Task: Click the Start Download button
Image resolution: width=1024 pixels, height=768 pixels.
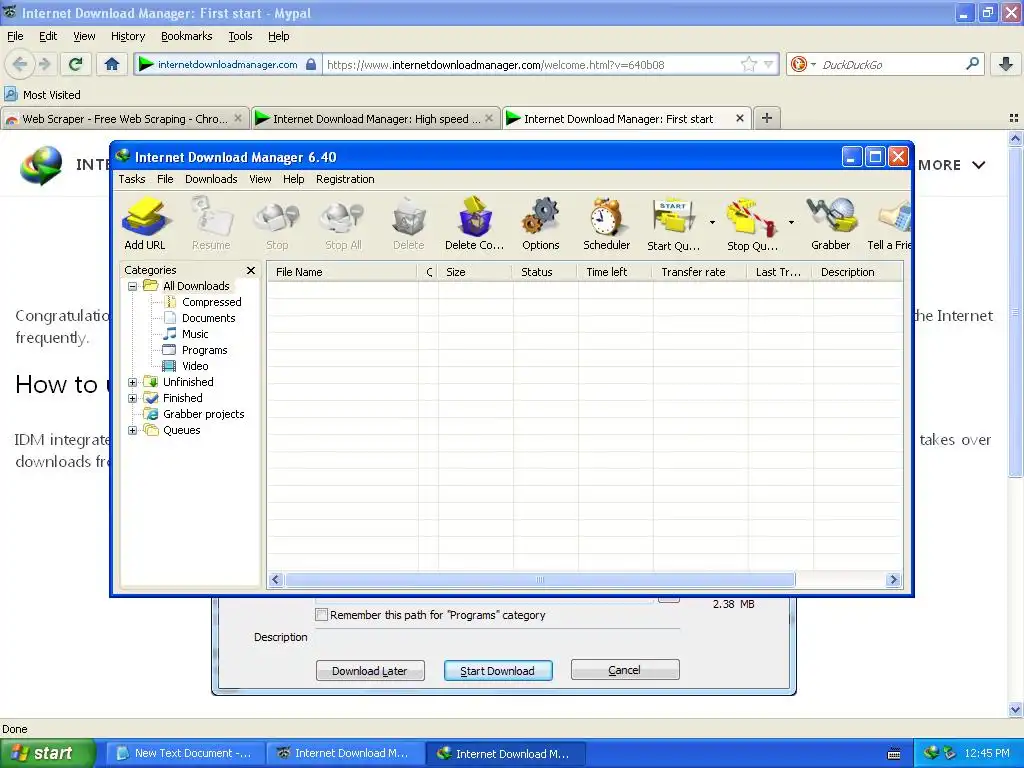Action: [498, 671]
